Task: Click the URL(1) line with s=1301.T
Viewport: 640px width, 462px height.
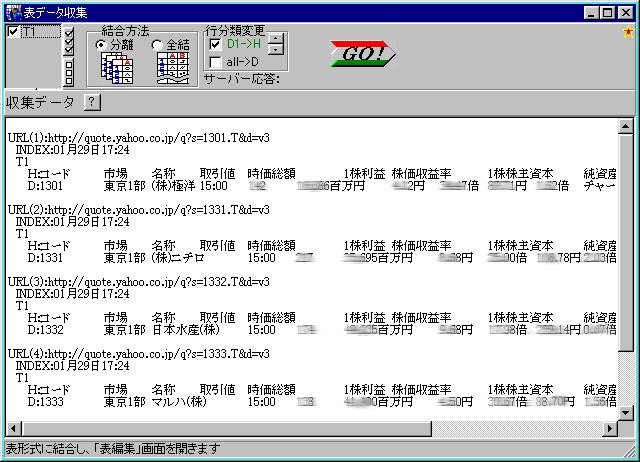Action: (139, 138)
